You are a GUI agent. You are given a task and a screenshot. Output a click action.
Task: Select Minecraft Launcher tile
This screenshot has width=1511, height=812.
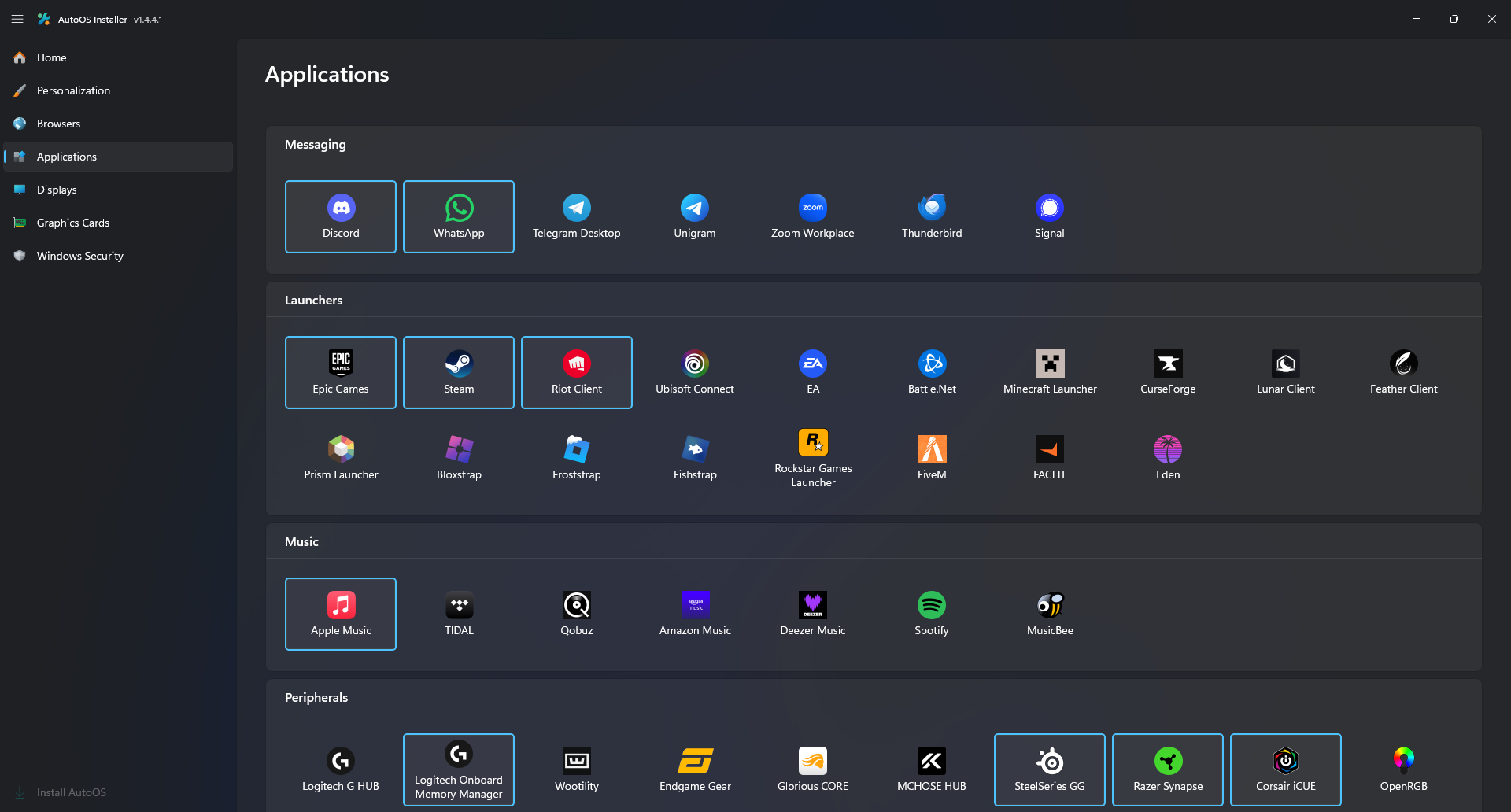pyautogui.click(x=1050, y=372)
